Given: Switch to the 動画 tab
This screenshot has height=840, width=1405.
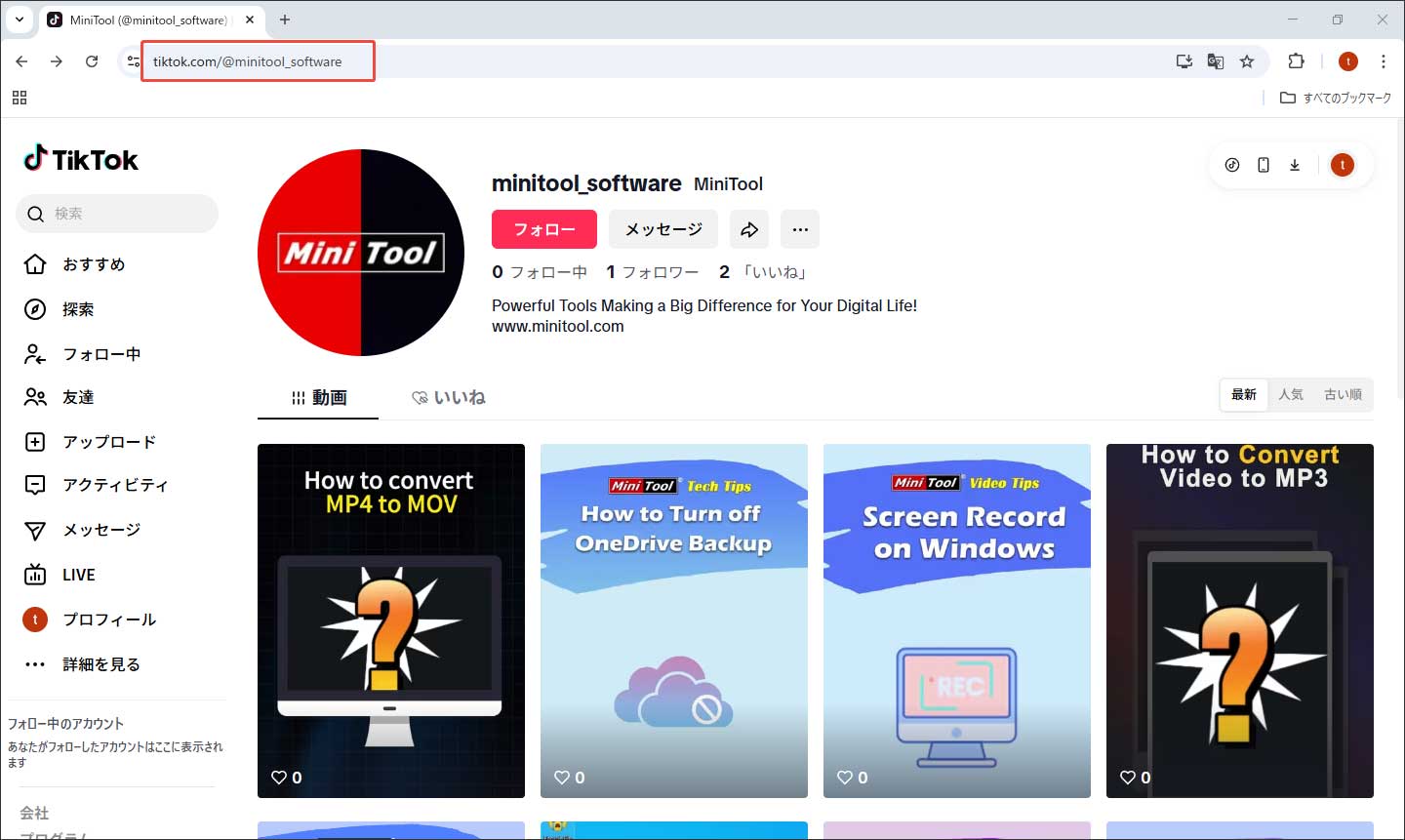Looking at the screenshot, I should click(318, 397).
